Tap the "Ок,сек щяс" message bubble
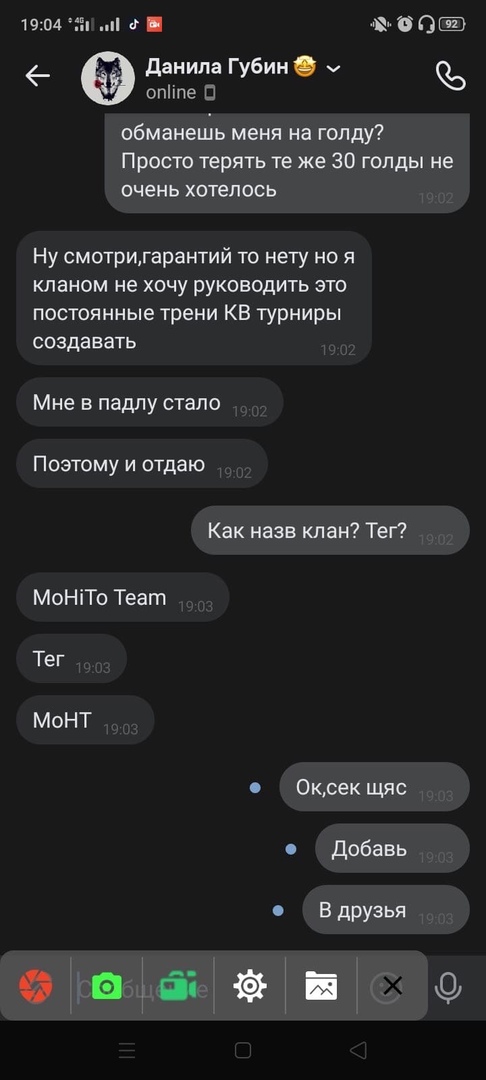Viewport: 486px width, 1080px height. (x=374, y=787)
